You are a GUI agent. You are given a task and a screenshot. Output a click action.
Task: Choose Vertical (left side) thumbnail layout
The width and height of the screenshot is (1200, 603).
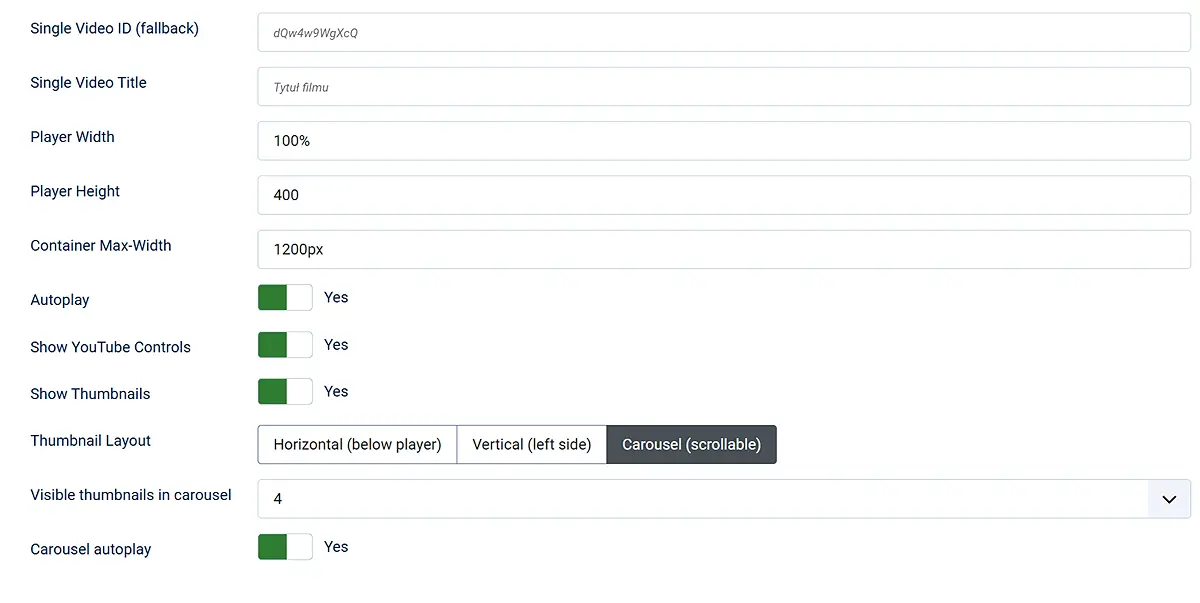531,445
